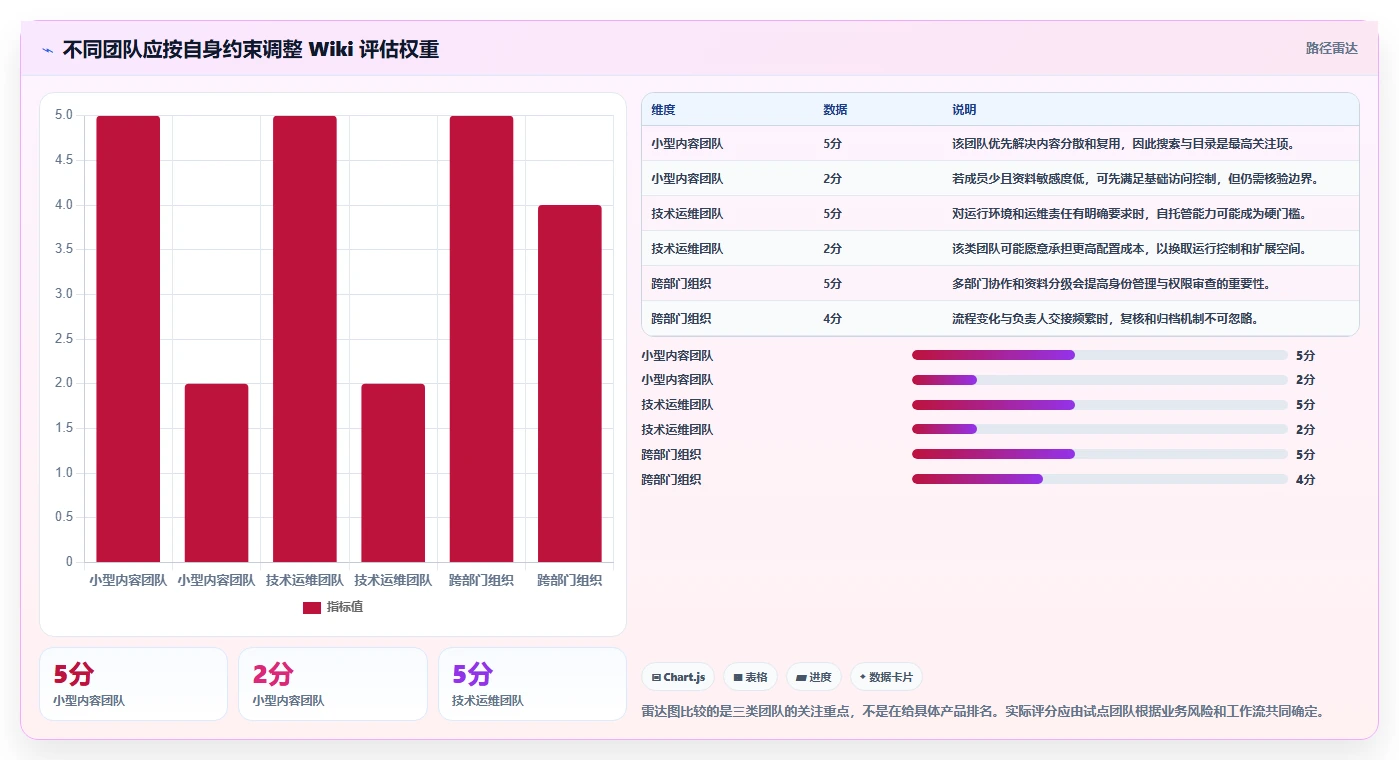Click the row about 承担更高配置成本
Screen dimensions: 1399x760
[1000, 248]
